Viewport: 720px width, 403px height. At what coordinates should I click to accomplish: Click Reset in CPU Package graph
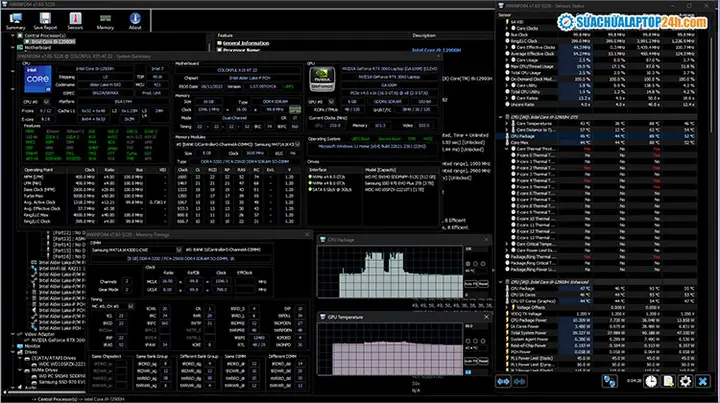click(x=483, y=284)
